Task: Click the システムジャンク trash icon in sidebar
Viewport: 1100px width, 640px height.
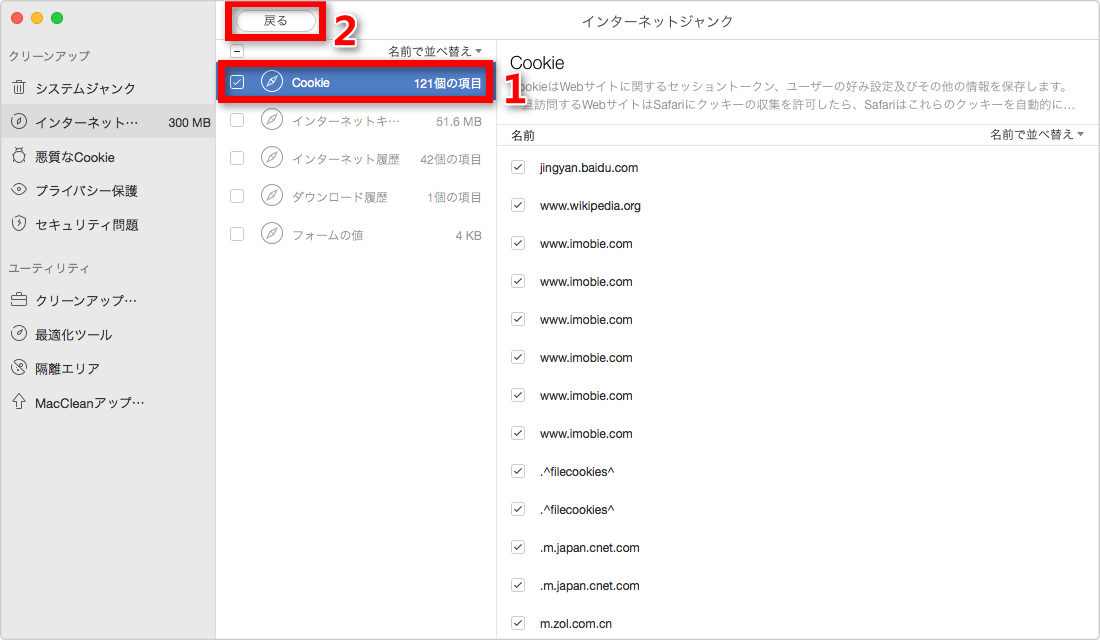Action: pos(19,88)
